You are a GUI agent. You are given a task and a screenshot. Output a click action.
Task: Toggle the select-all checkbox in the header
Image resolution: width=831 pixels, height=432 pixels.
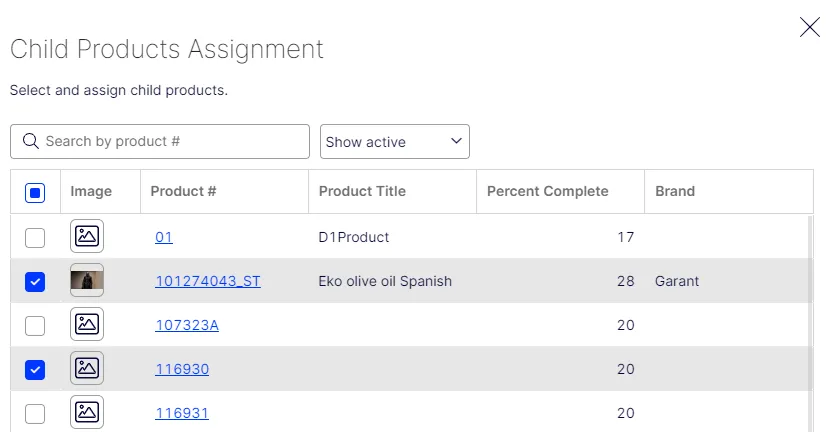[35, 192]
